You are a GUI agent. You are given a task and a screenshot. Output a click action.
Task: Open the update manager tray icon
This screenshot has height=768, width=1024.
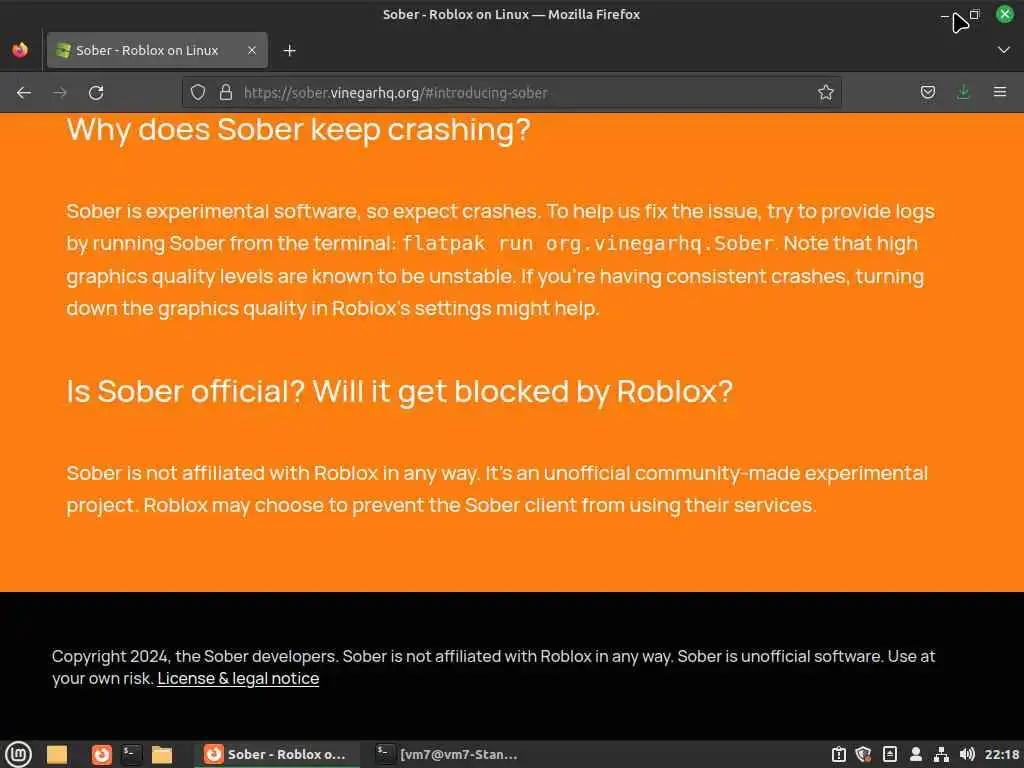click(839, 754)
